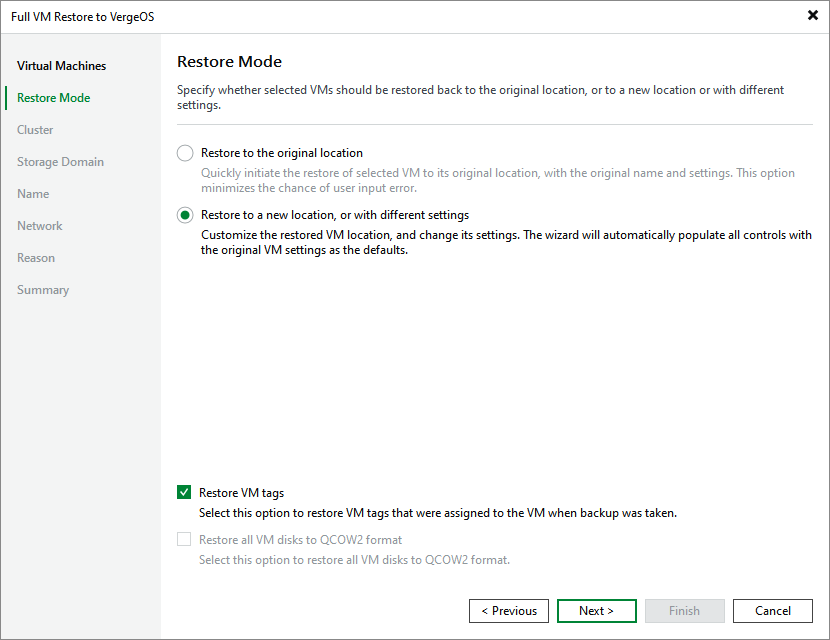Click the 'Quickly initiate the restore' description

498,181
